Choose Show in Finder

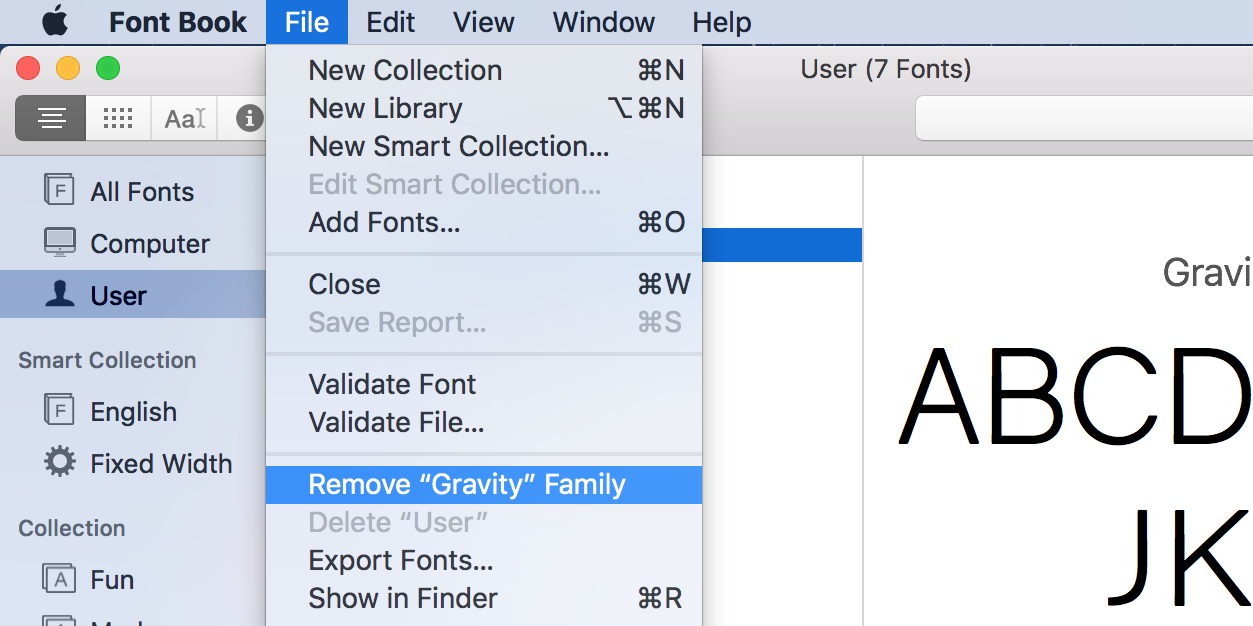[402, 598]
